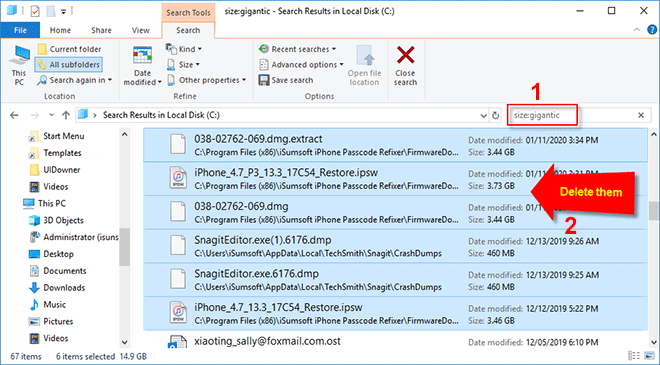Click the This PC search location icon

coord(19,65)
